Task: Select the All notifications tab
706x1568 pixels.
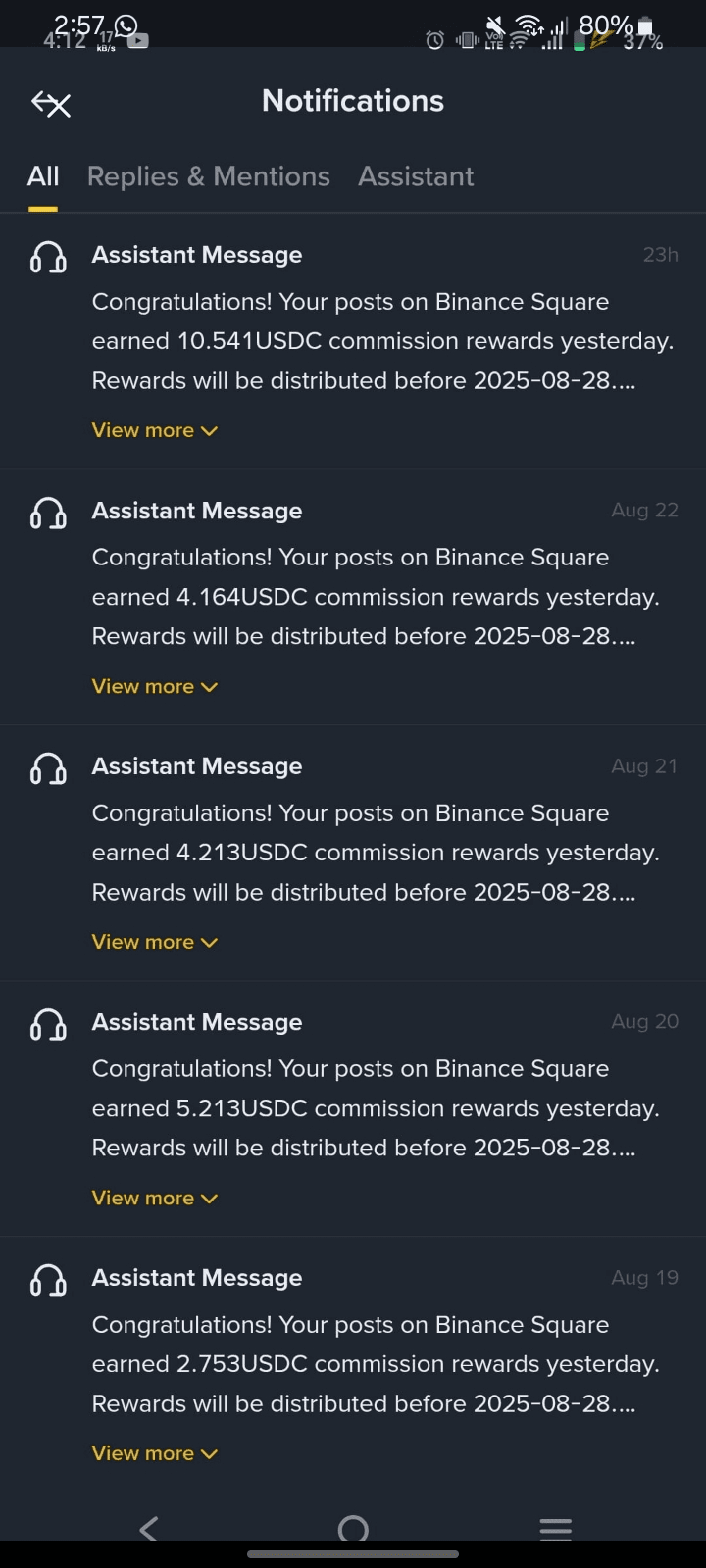Action: coord(43,176)
